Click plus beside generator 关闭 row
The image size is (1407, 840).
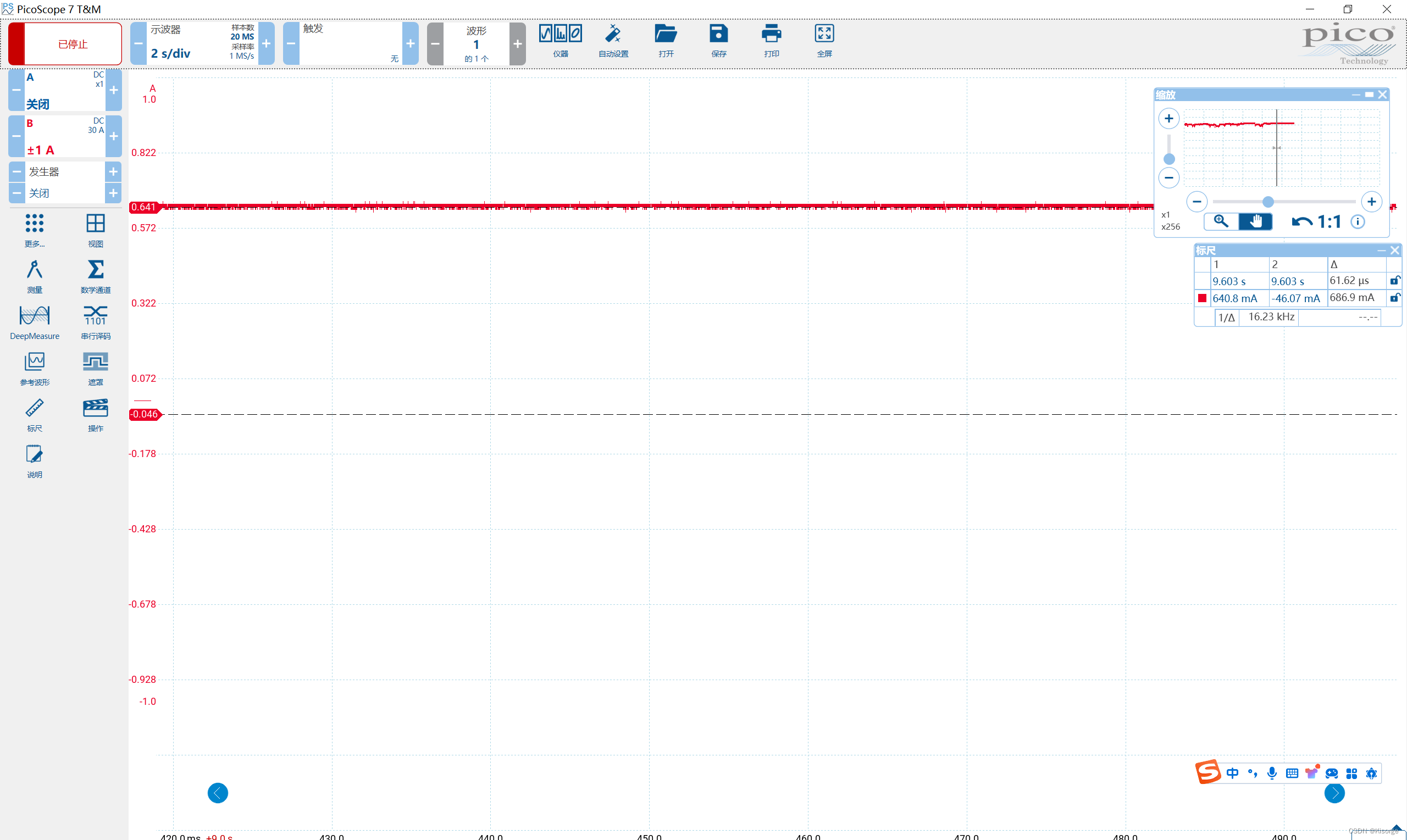coord(113,193)
